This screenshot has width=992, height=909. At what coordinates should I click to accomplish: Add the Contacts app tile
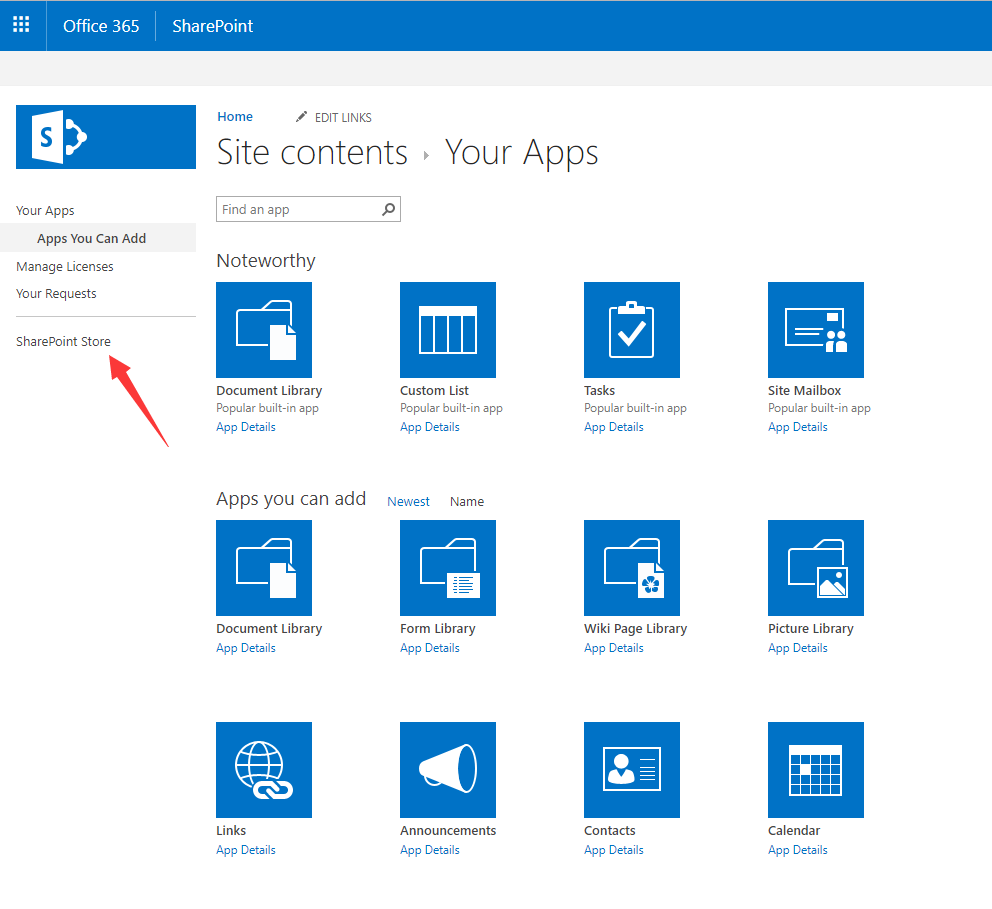[x=632, y=769]
